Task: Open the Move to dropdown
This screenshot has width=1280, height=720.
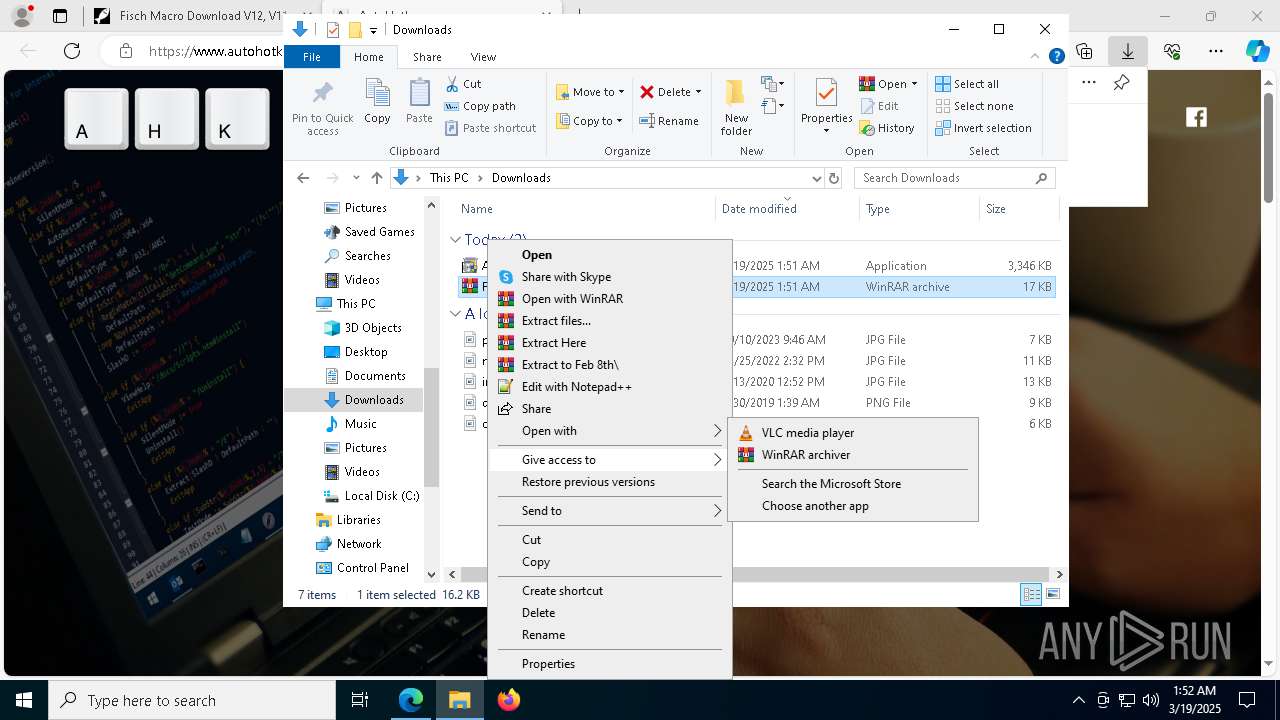Action: pos(590,92)
